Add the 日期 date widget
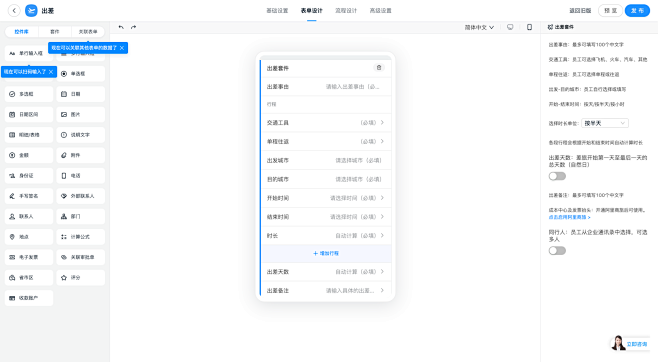 tap(81, 94)
